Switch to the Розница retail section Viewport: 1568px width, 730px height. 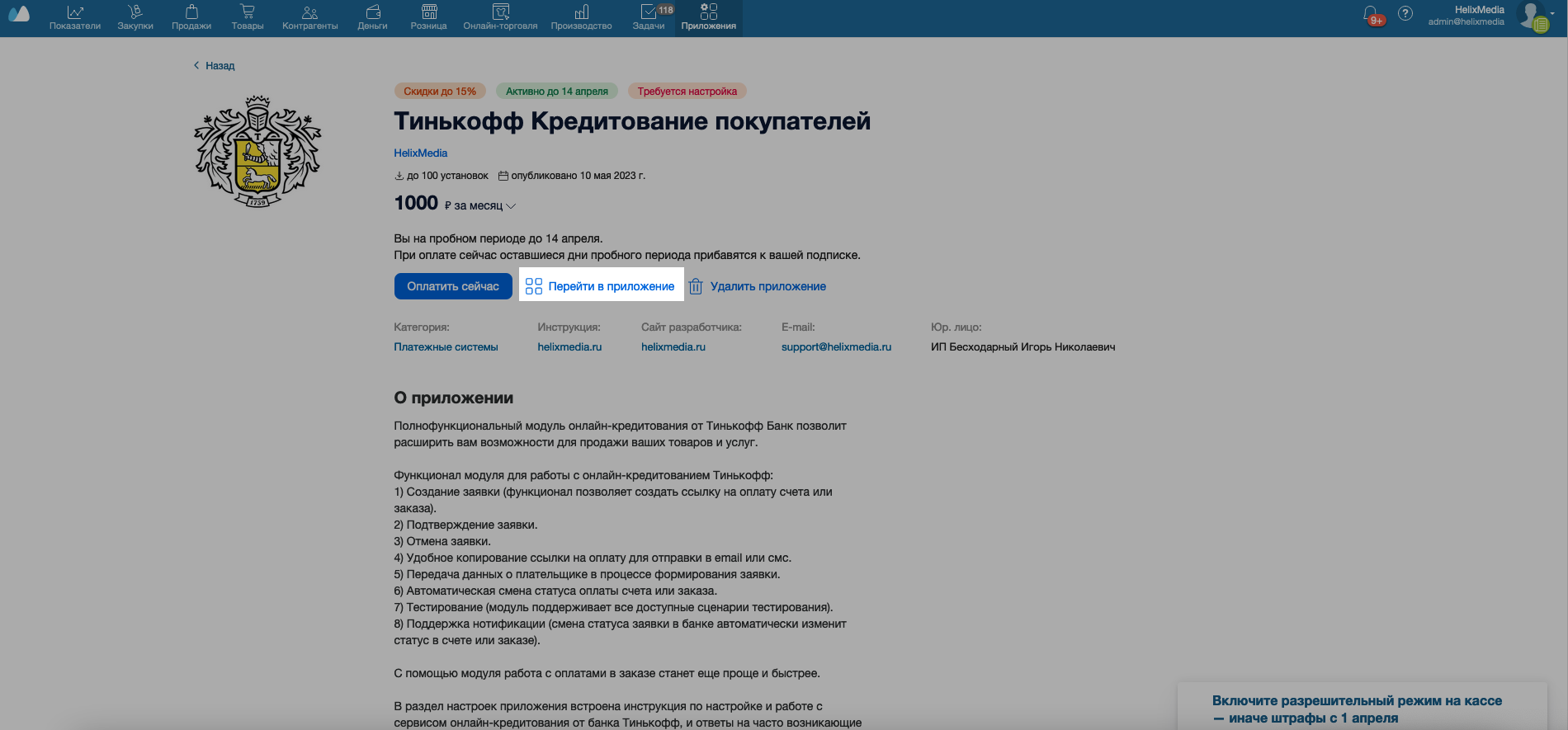429,17
